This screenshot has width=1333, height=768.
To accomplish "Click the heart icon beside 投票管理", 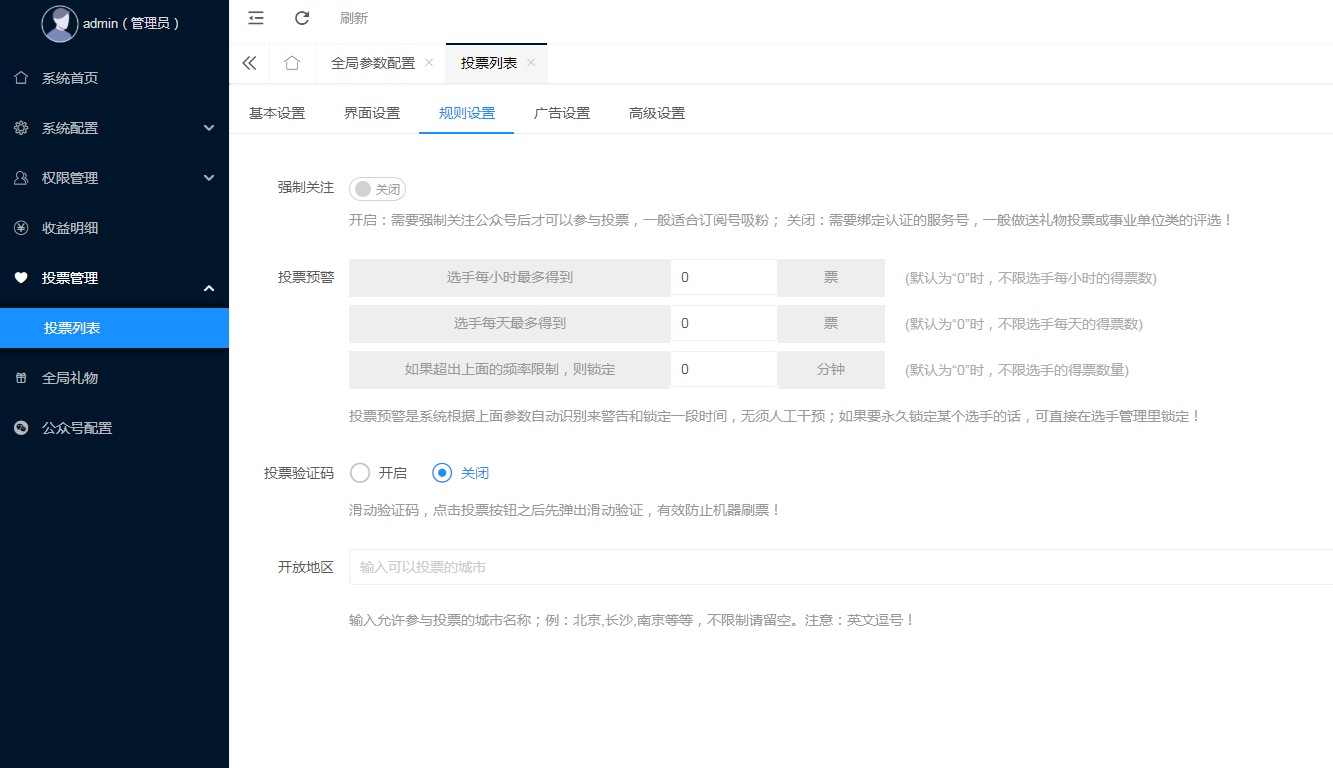I will [21, 277].
